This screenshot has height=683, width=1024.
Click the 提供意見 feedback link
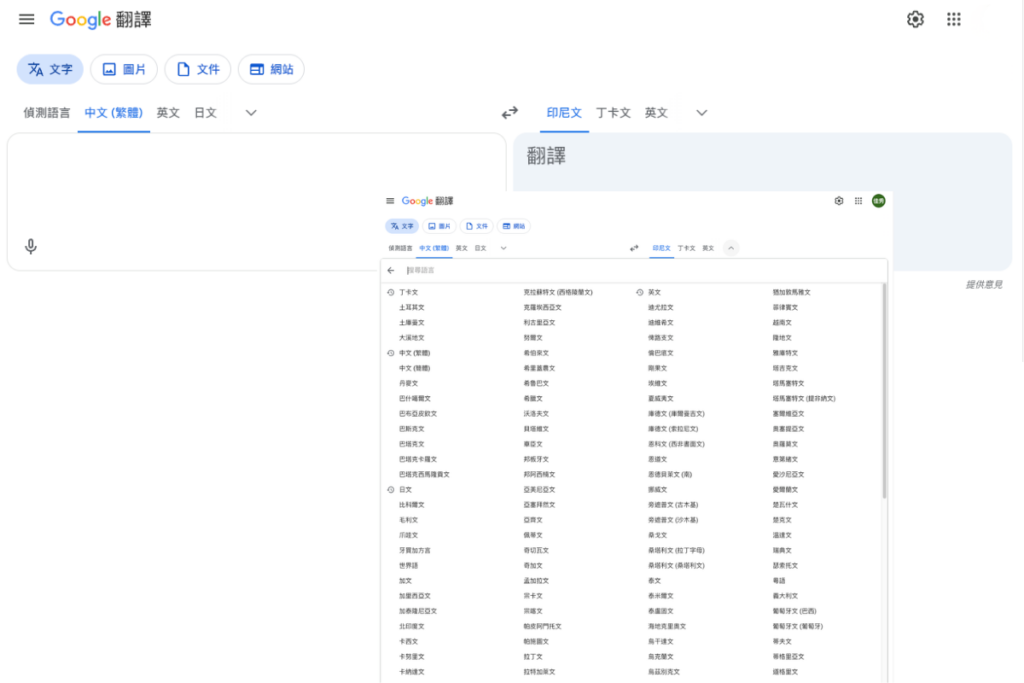click(986, 284)
